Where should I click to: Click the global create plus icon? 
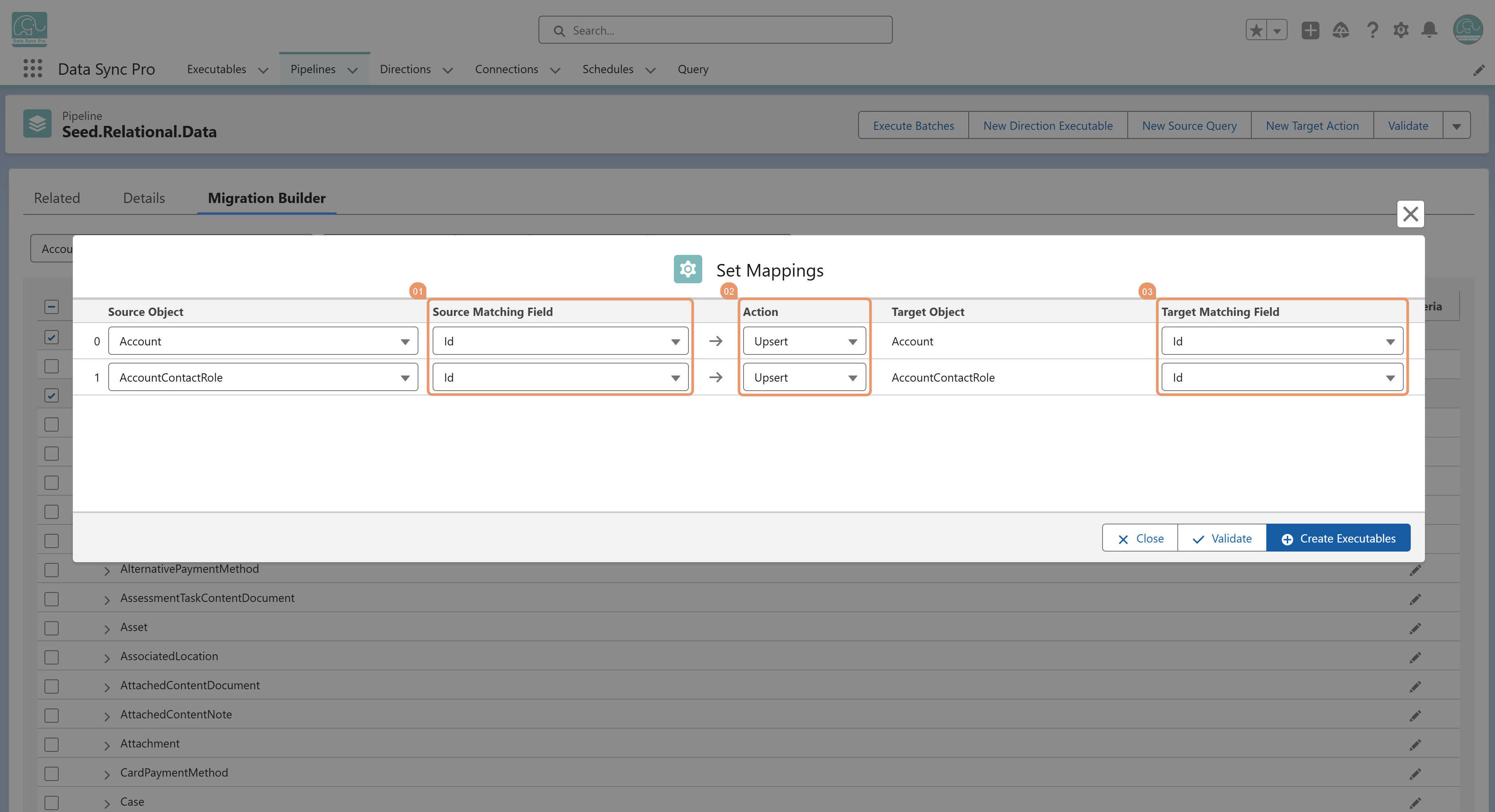coord(1310,30)
